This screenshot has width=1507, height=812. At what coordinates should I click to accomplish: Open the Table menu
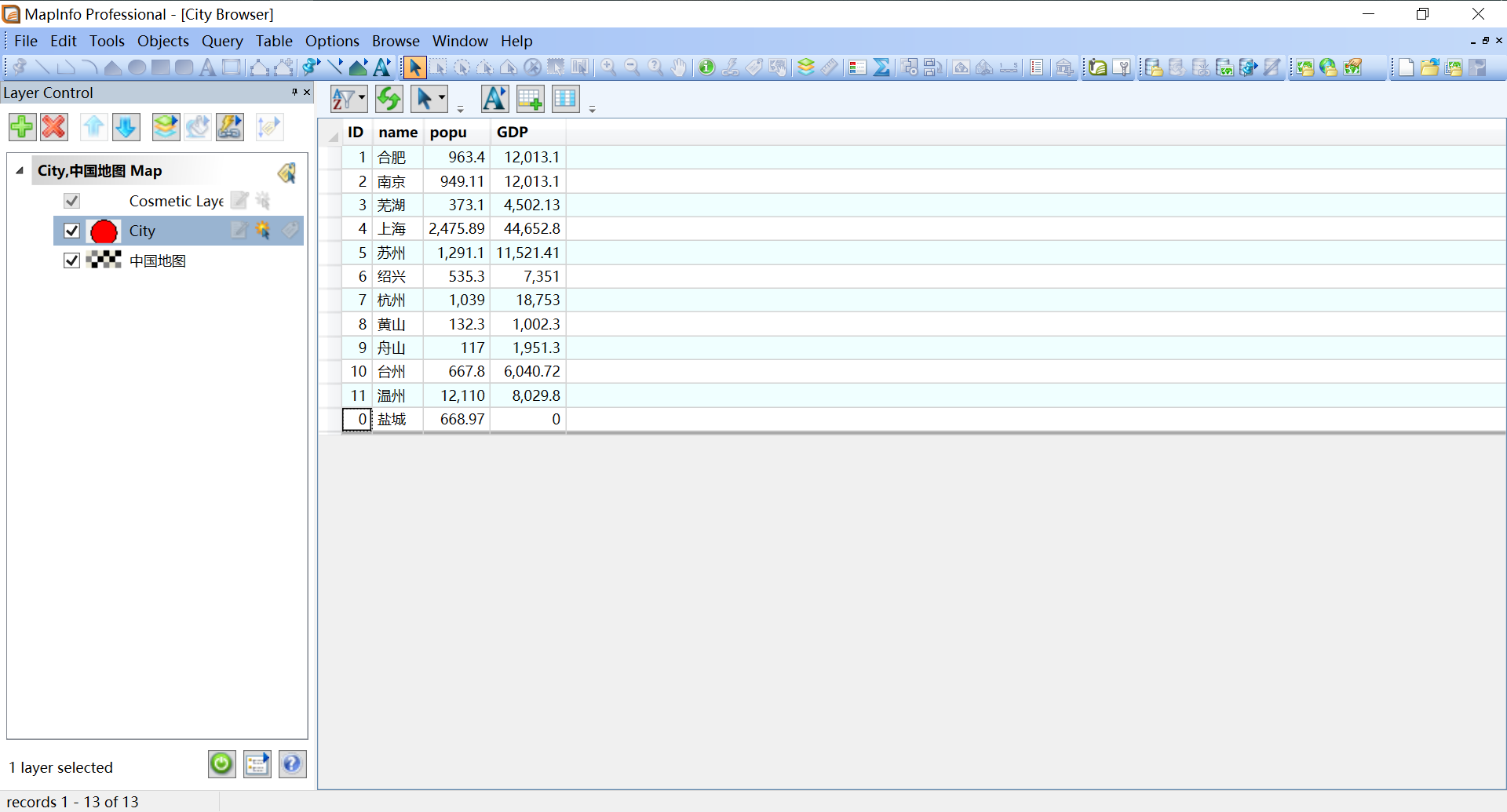pyautogui.click(x=274, y=41)
